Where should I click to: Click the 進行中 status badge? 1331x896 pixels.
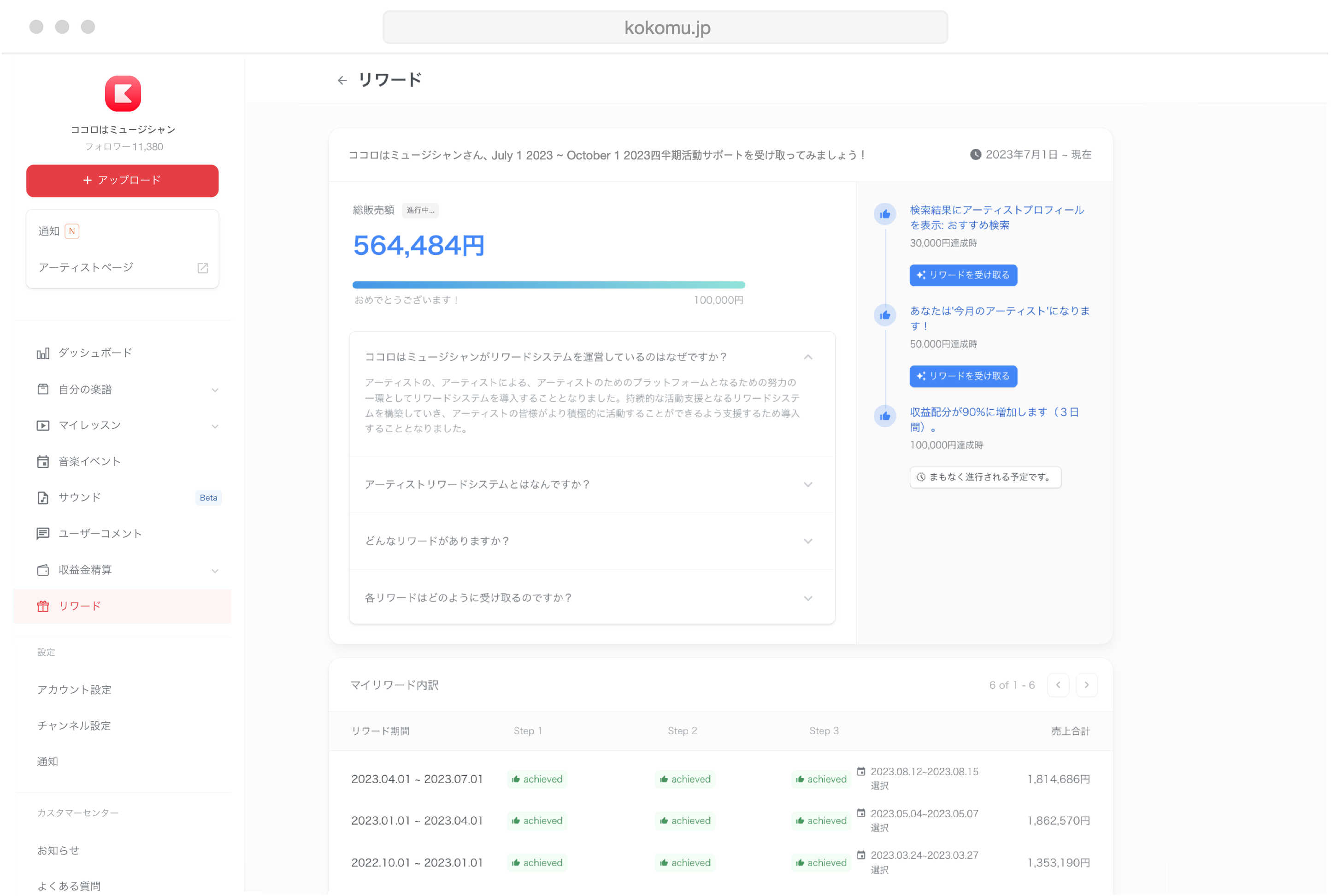[420, 210]
